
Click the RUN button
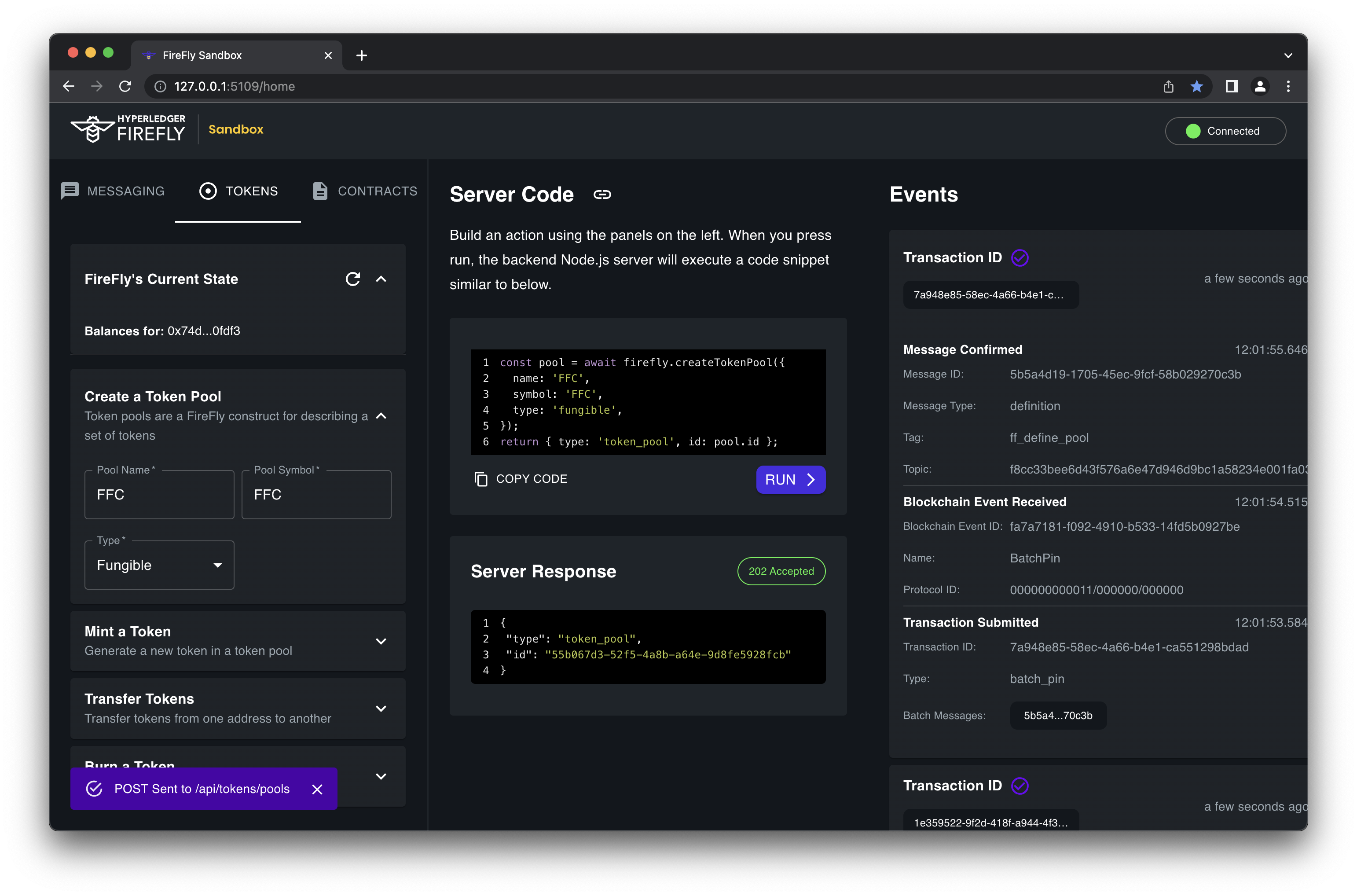(x=790, y=478)
